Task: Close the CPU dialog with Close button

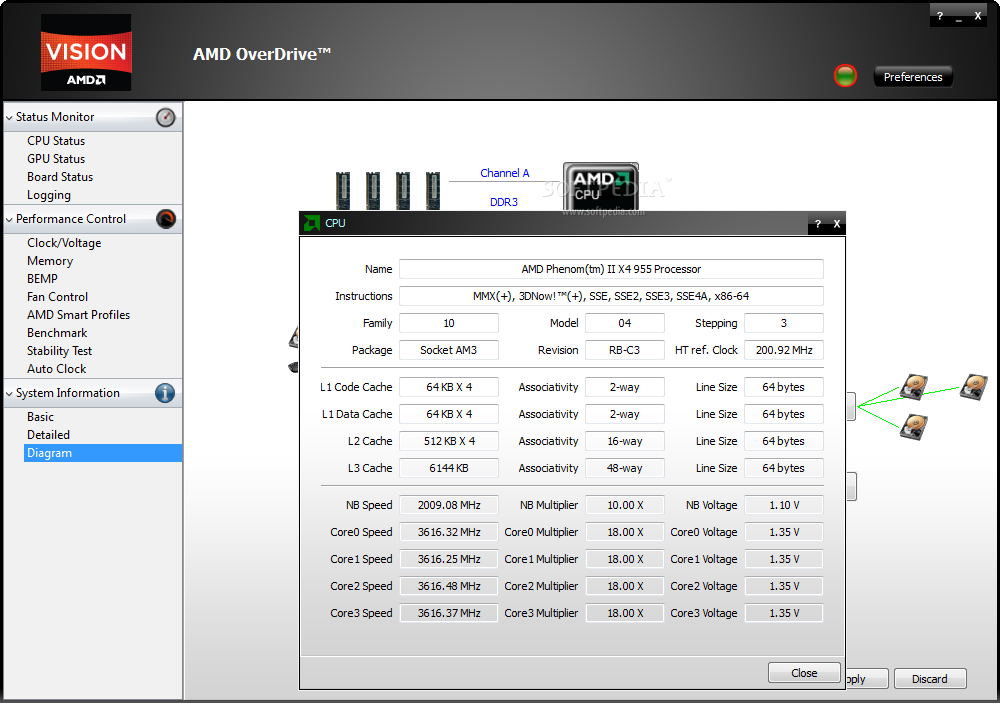Action: point(804,673)
